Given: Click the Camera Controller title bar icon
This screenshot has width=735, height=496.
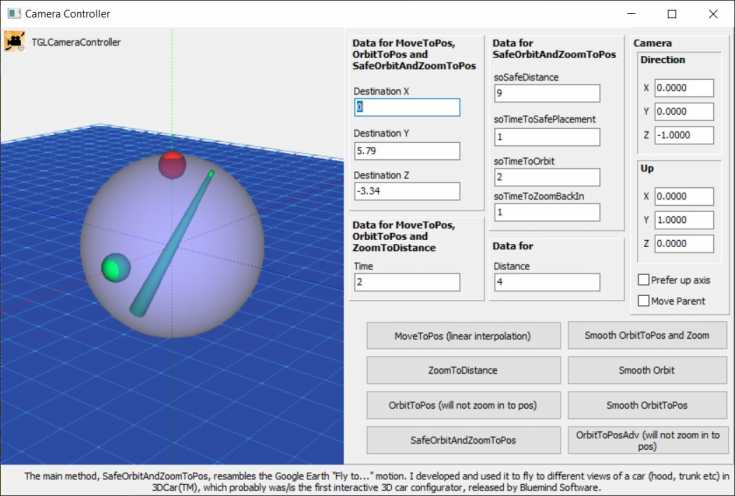Looking at the screenshot, I should 12,14.
